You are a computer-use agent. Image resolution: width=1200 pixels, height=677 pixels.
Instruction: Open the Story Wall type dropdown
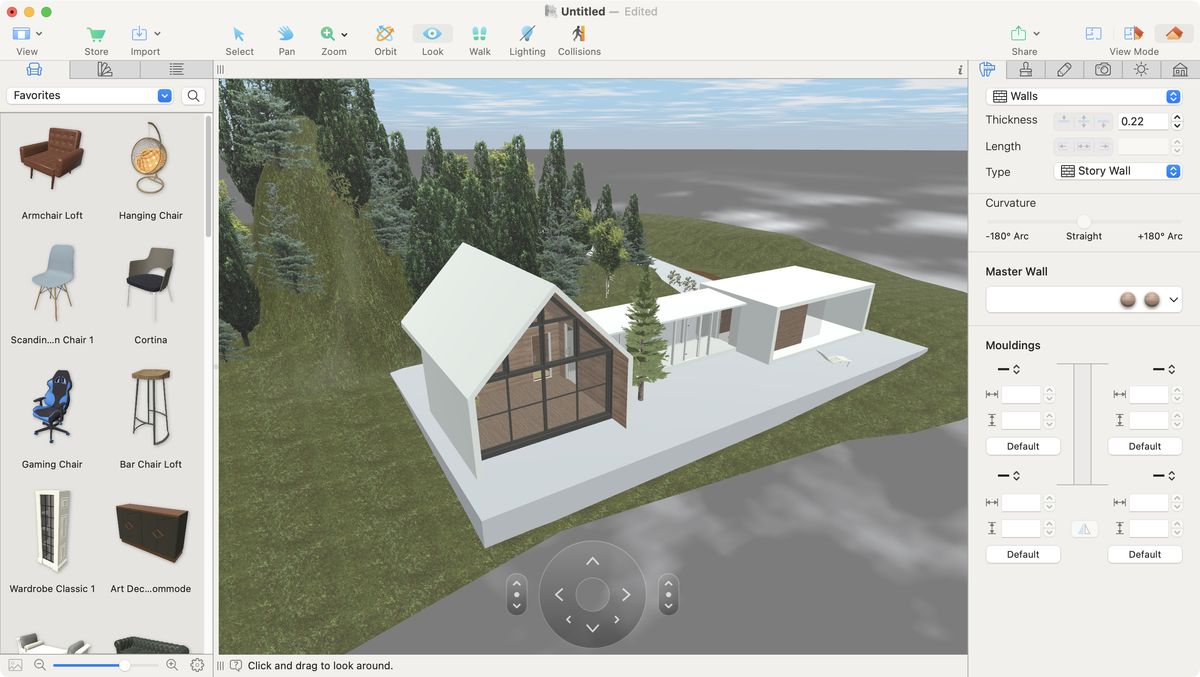click(1118, 171)
